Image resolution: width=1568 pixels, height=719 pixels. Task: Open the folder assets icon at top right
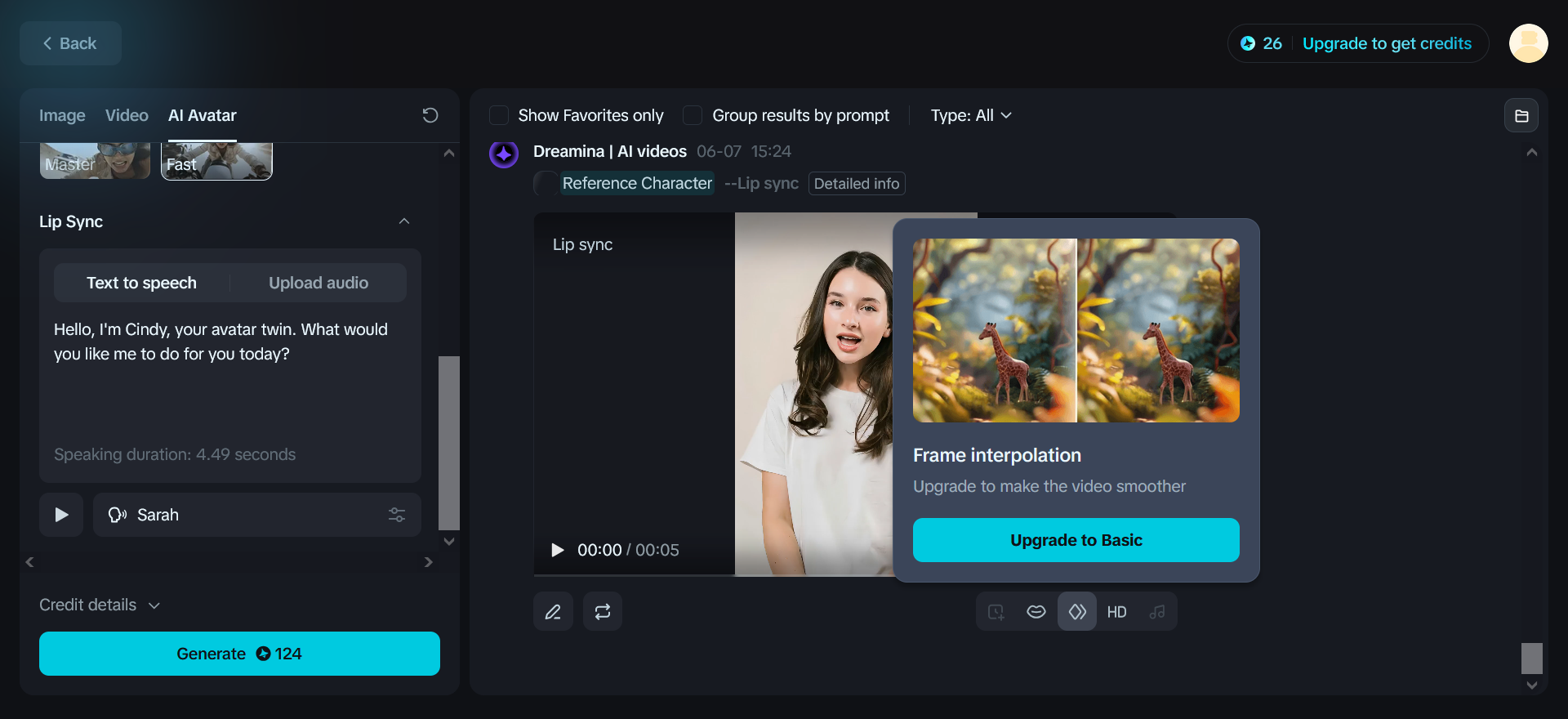(1521, 116)
